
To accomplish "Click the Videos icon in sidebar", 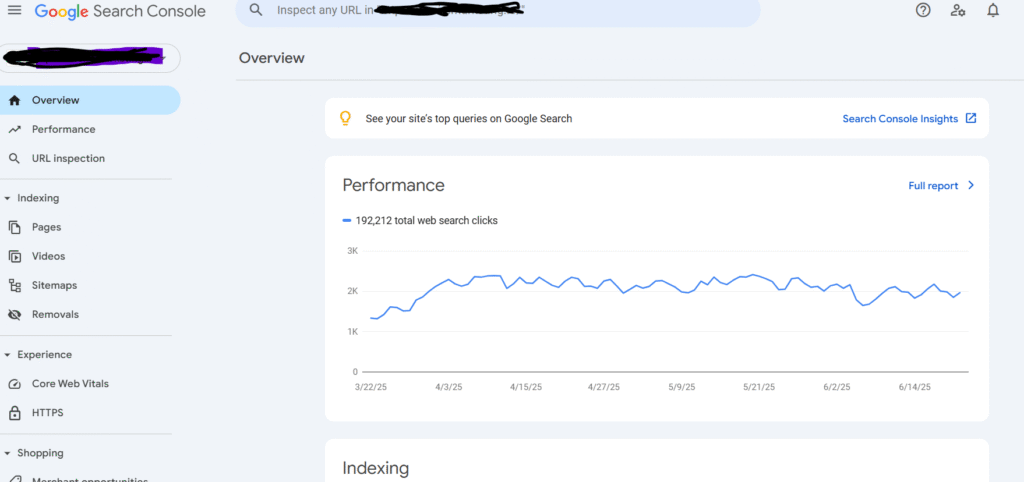I will coord(15,256).
